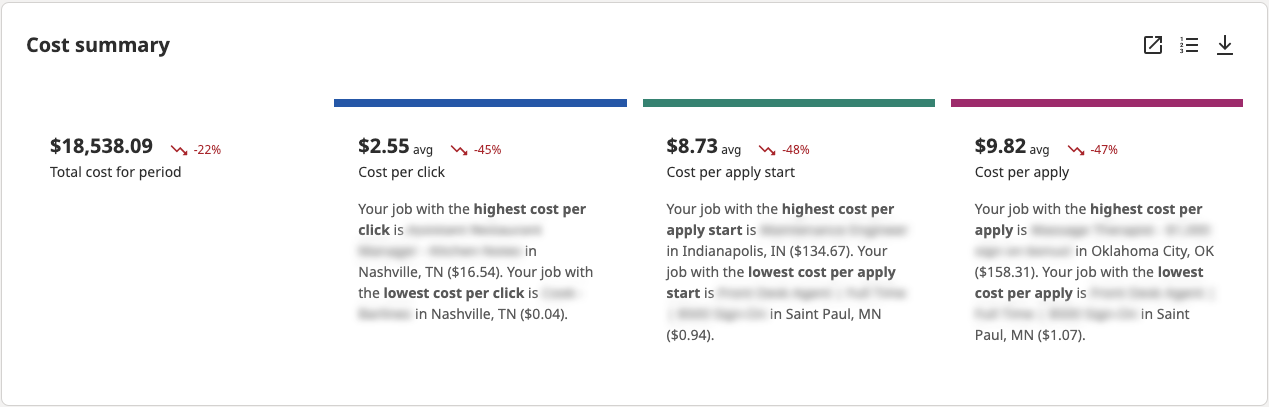Viewport: 1269px width, 407px height.
Task: Select the $18,538.09 total cost figure
Action: (x=101, y=146)
